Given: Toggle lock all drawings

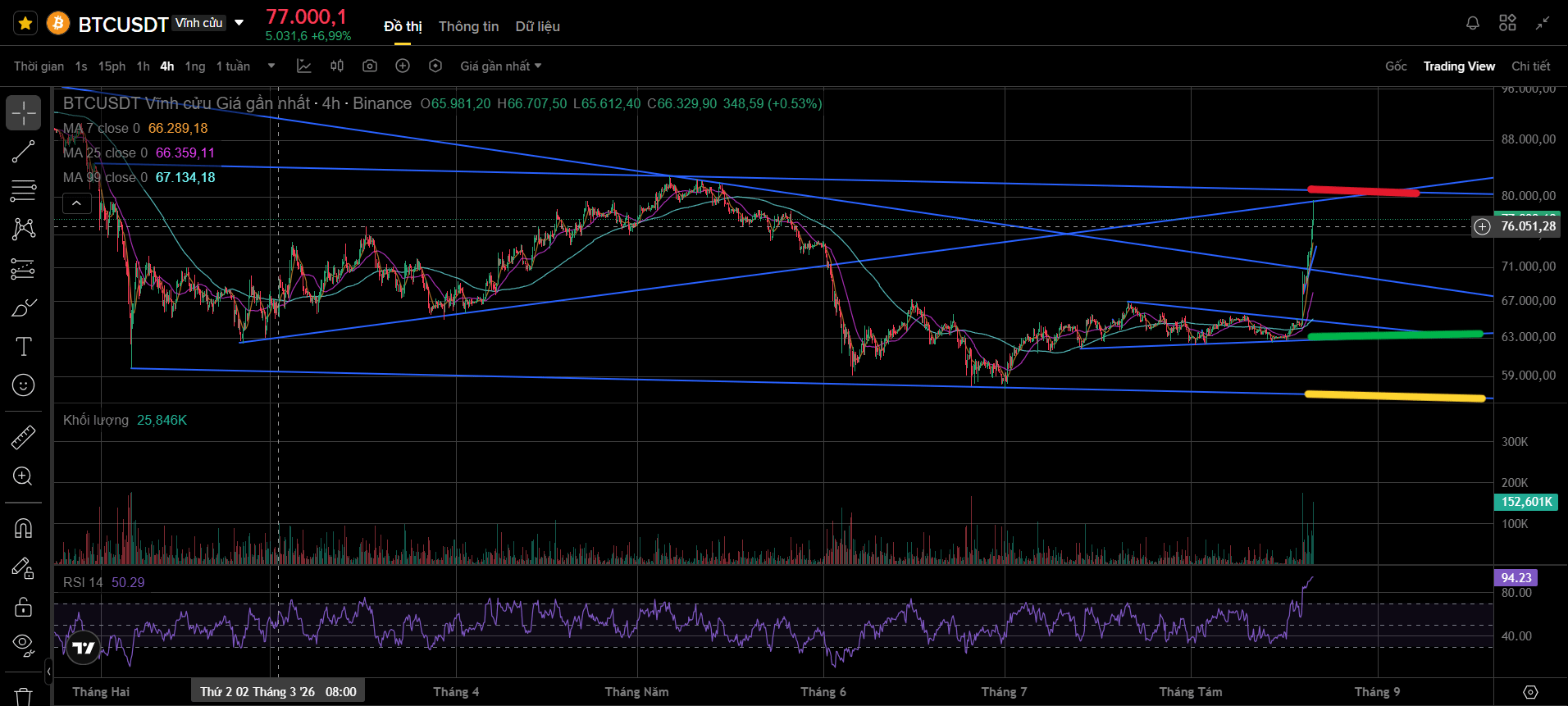Looking at the screenshot, I should pos(24,607).
